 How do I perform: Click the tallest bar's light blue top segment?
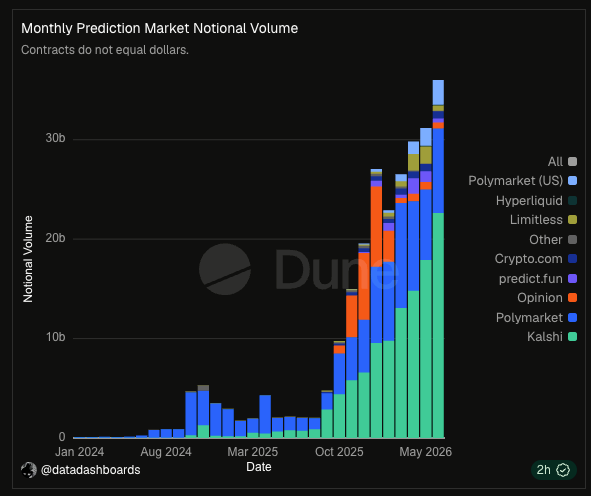tap(438, 92)
